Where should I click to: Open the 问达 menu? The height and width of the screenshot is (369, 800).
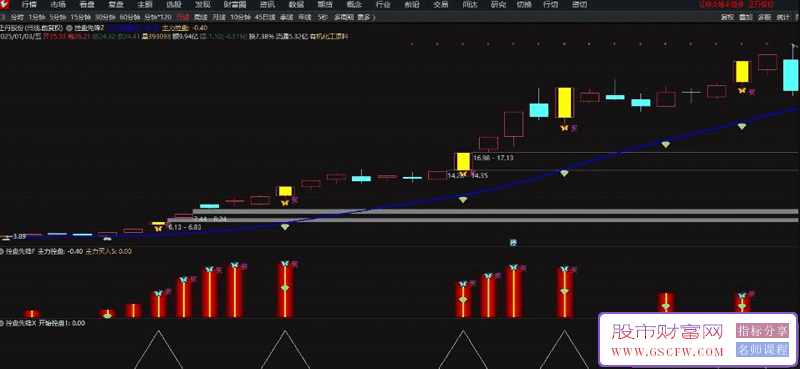[x=470, y=5]
